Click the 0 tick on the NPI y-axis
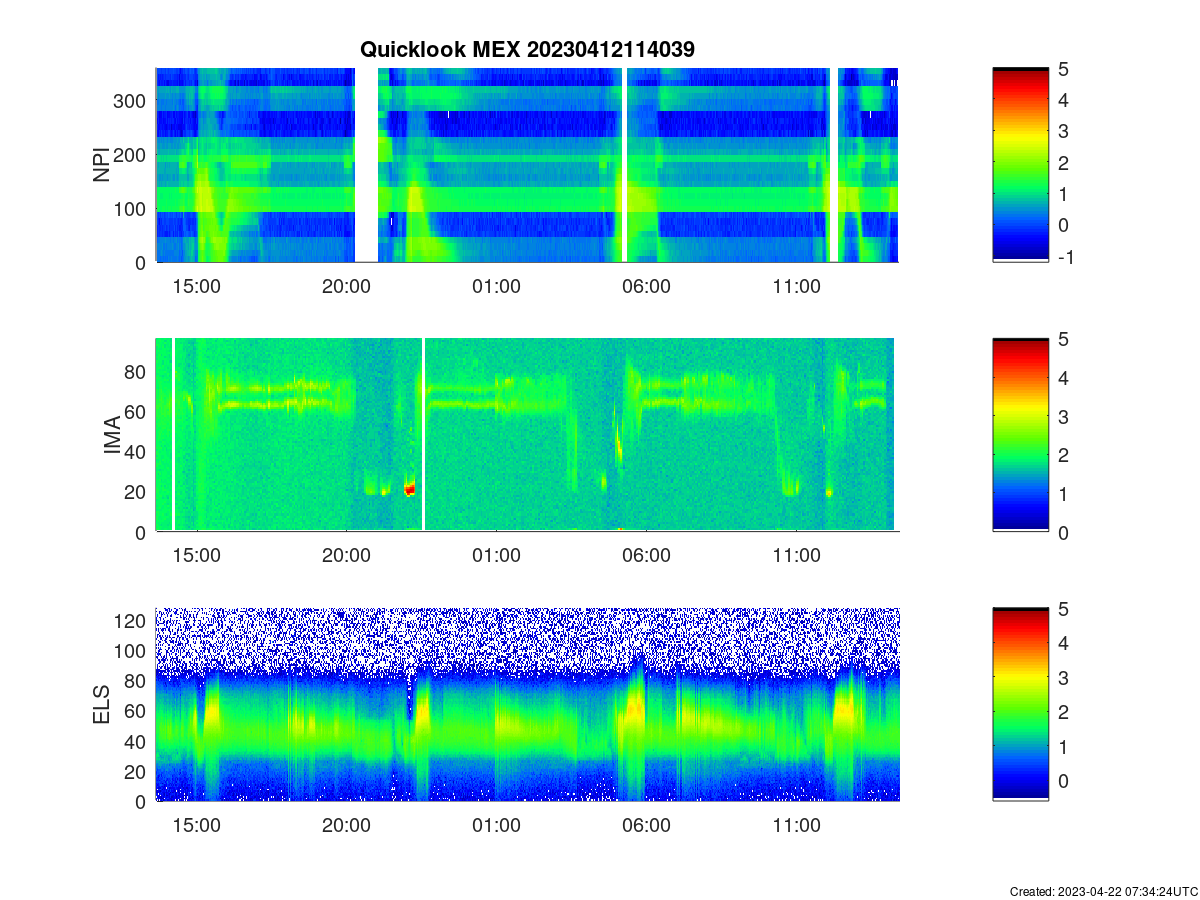 click(x=141, y=263)
